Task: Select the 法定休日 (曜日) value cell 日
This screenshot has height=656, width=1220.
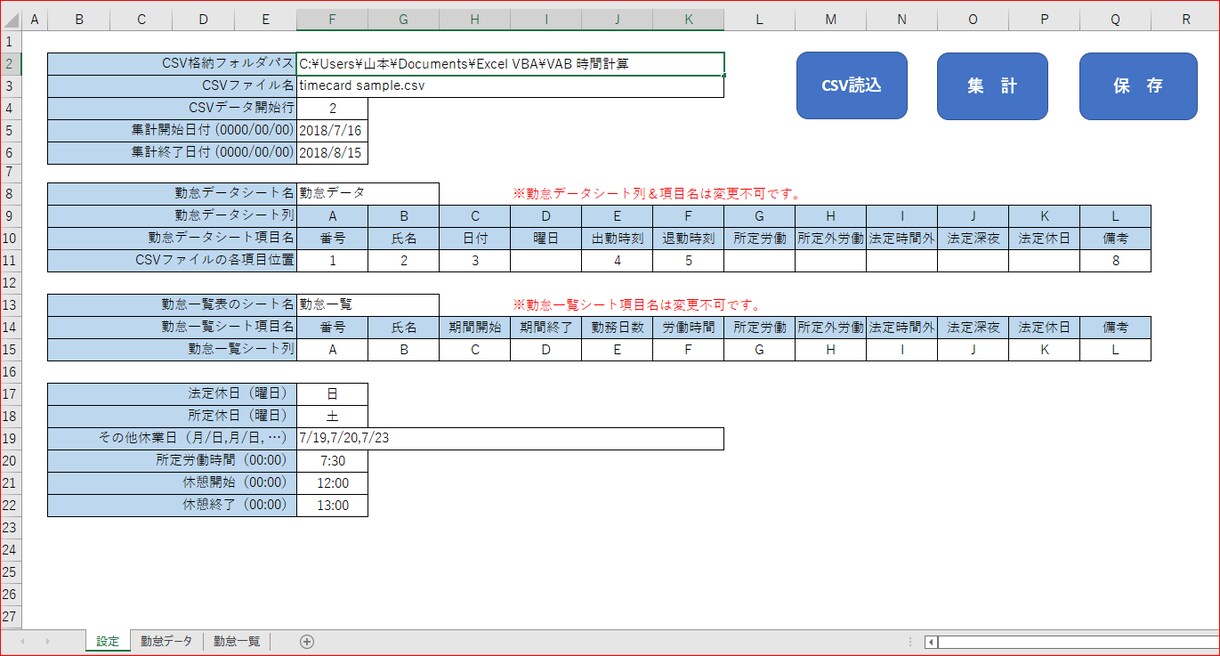Action: (332, 394)
